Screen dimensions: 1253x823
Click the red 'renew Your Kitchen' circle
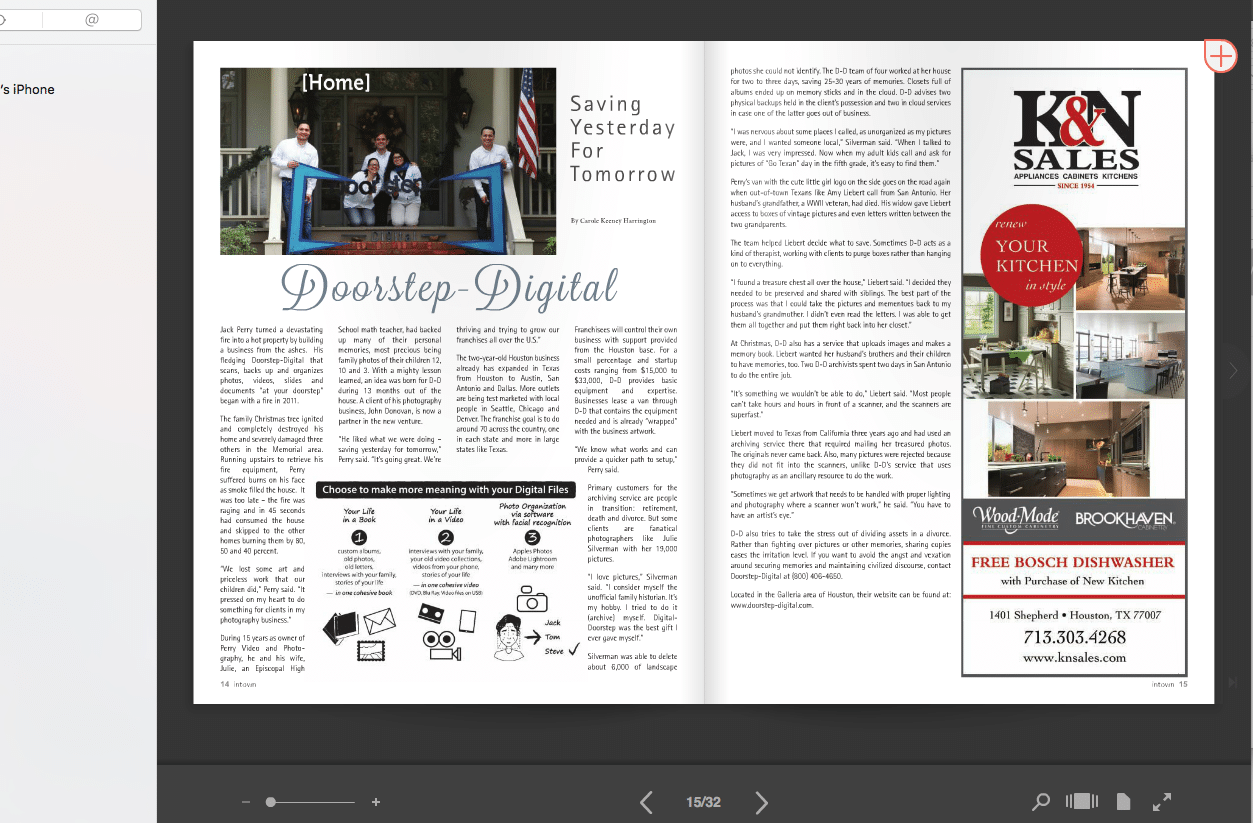click(x=1034, y=253)
